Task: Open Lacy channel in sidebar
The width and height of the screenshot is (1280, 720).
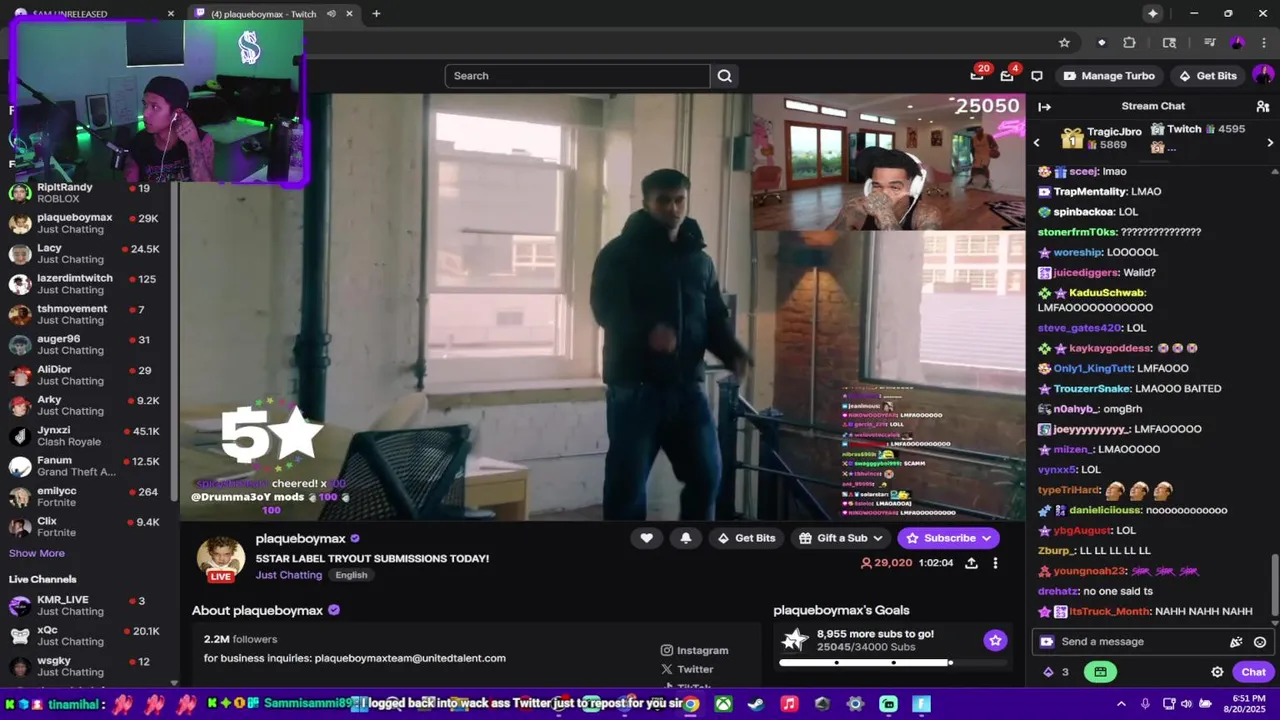Action: 88,254
